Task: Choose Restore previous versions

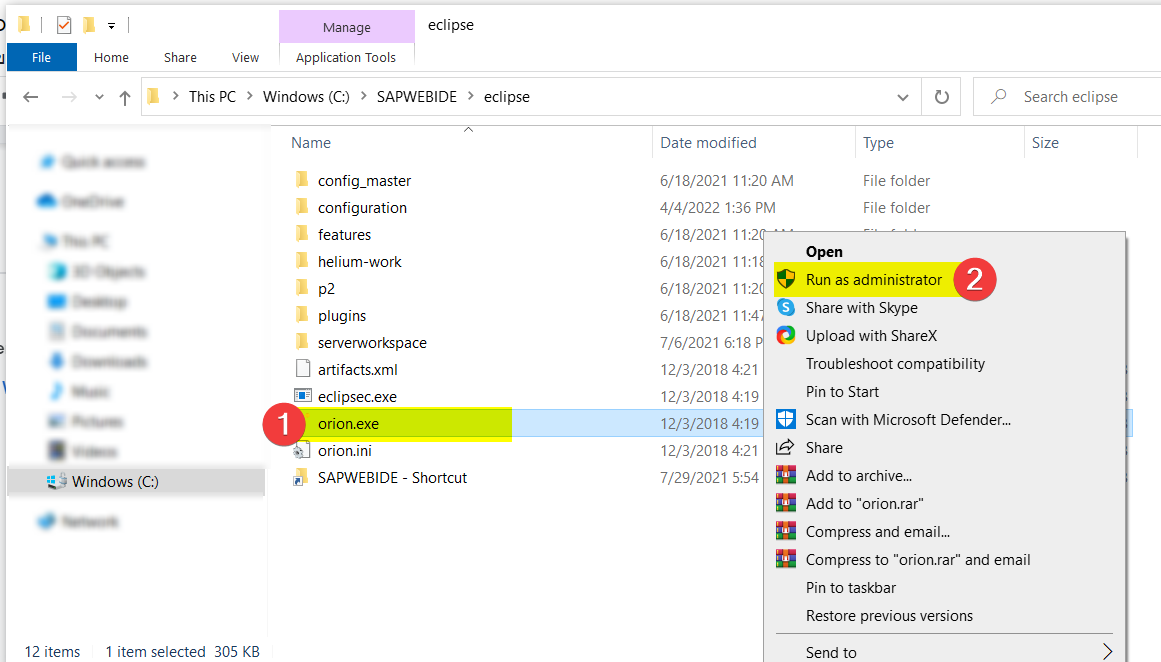Action: (x=889, y=616)
